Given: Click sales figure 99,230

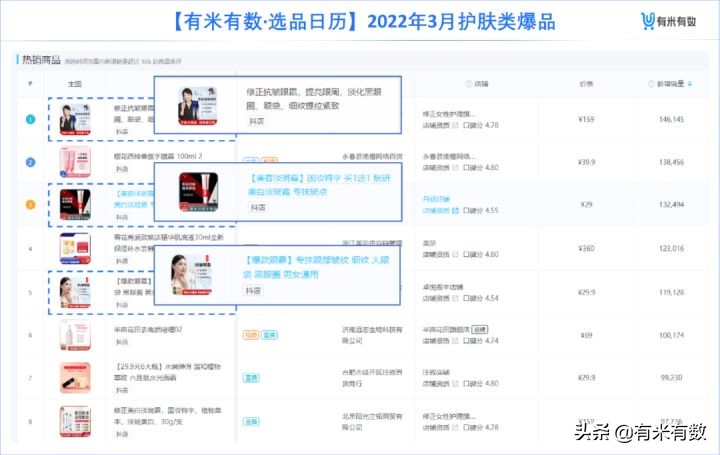Looking at the screenshot, I should [x=671, y=378].
